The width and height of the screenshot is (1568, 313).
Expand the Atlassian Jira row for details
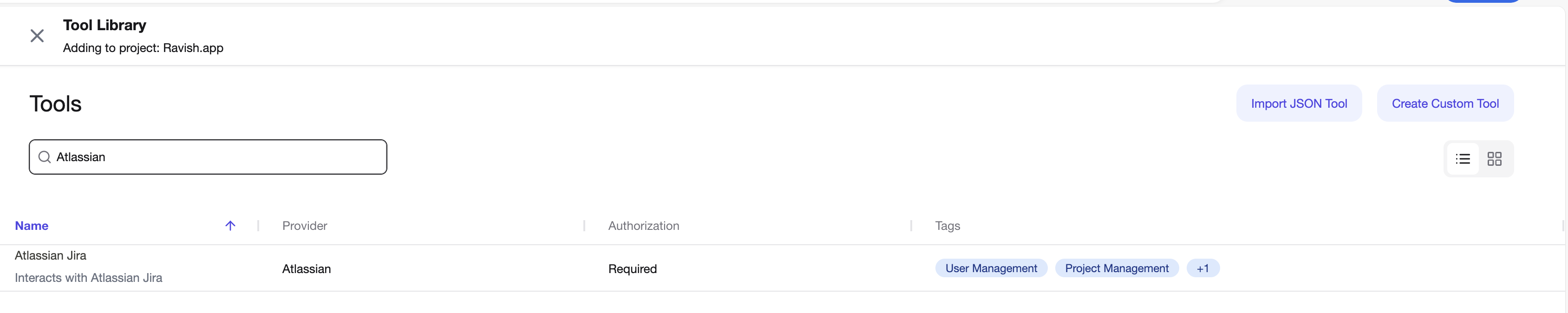(51, 255)
